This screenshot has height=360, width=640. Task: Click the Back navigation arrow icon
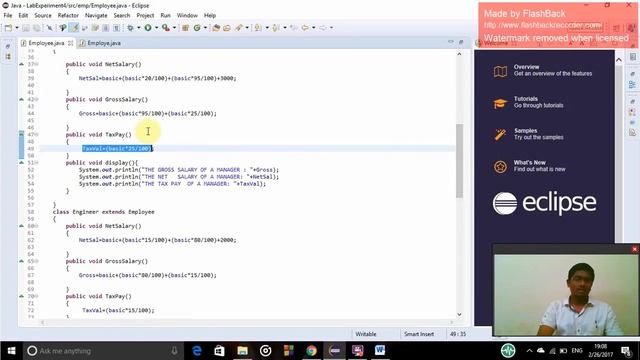[305, 28]
